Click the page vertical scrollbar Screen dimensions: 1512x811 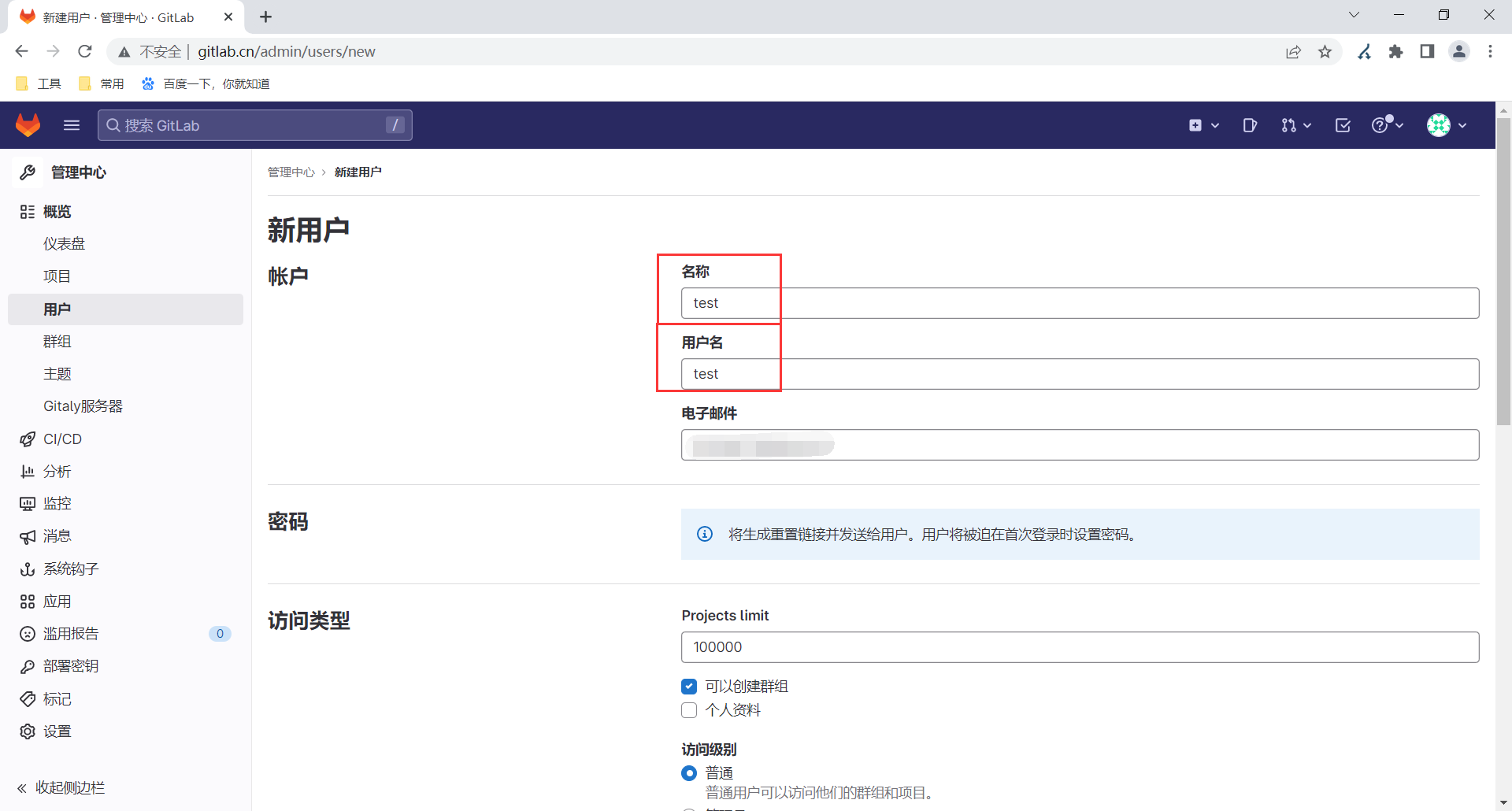click(1503, 272)
